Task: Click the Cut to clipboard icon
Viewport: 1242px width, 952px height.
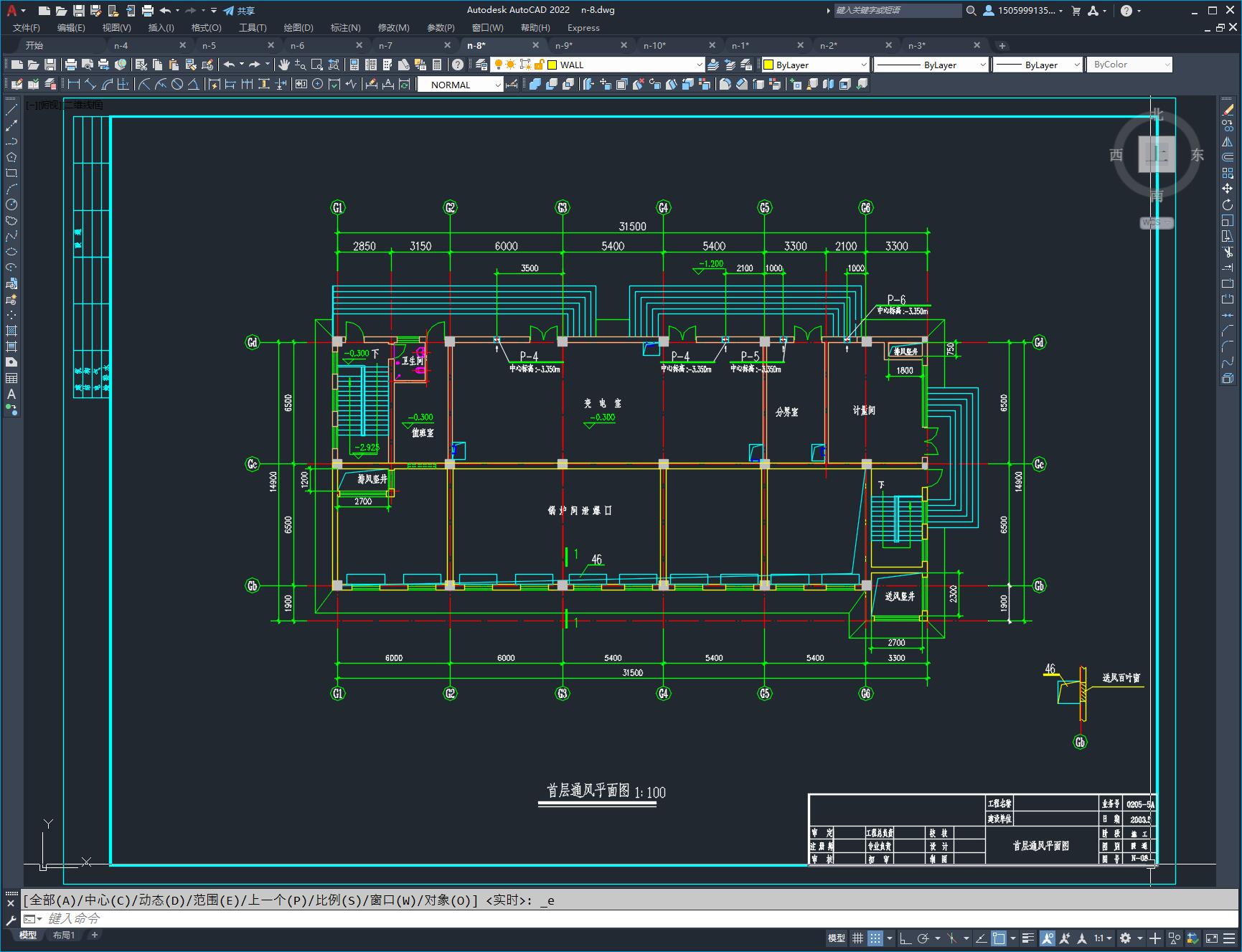Action: tap(141, 65)
